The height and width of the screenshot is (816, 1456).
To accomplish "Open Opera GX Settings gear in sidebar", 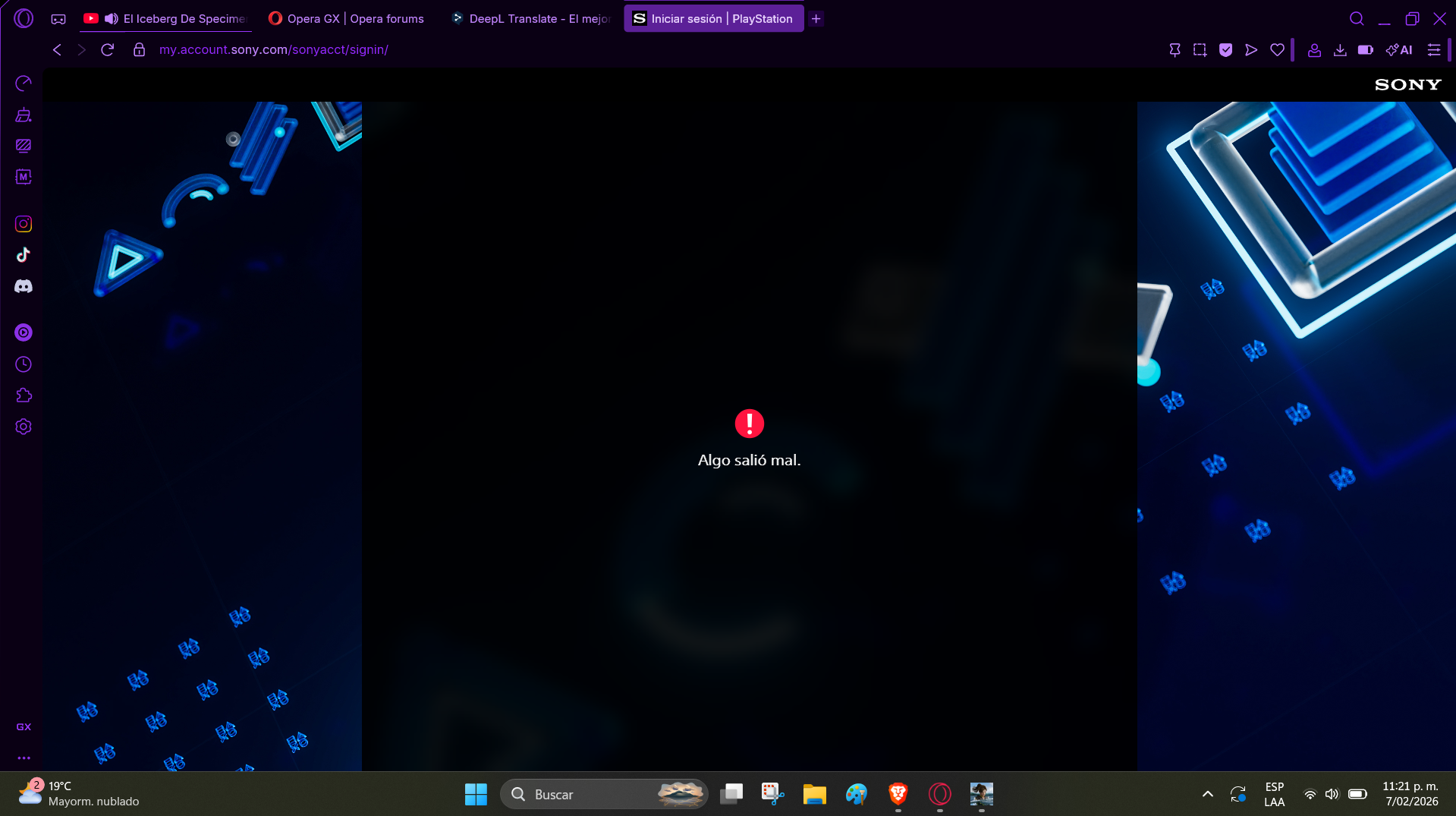I will click(x=24, y=427).
